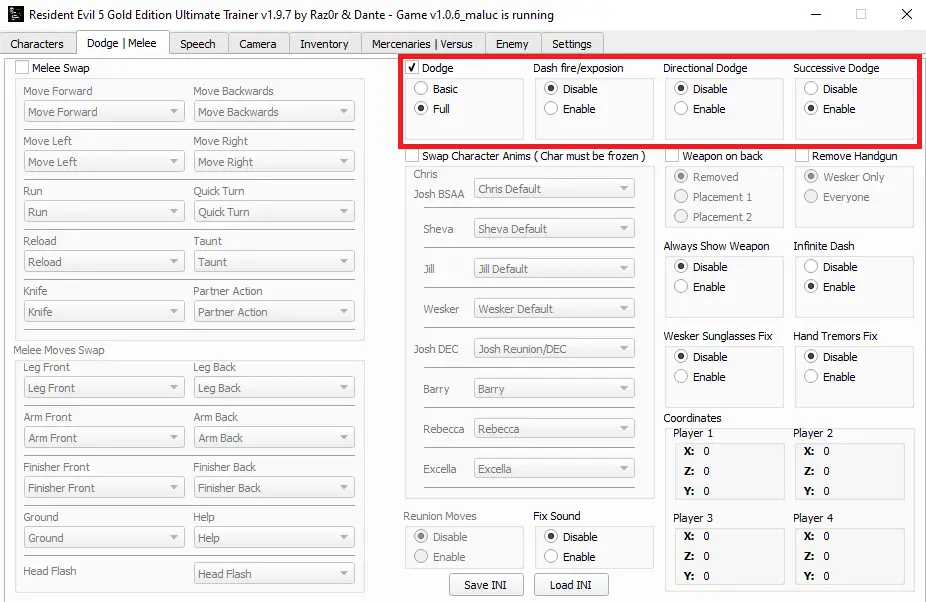Viewport: 926px width, 602px height.
Task: Enable Directional Dodge radio button
Action: click(681, 109)
